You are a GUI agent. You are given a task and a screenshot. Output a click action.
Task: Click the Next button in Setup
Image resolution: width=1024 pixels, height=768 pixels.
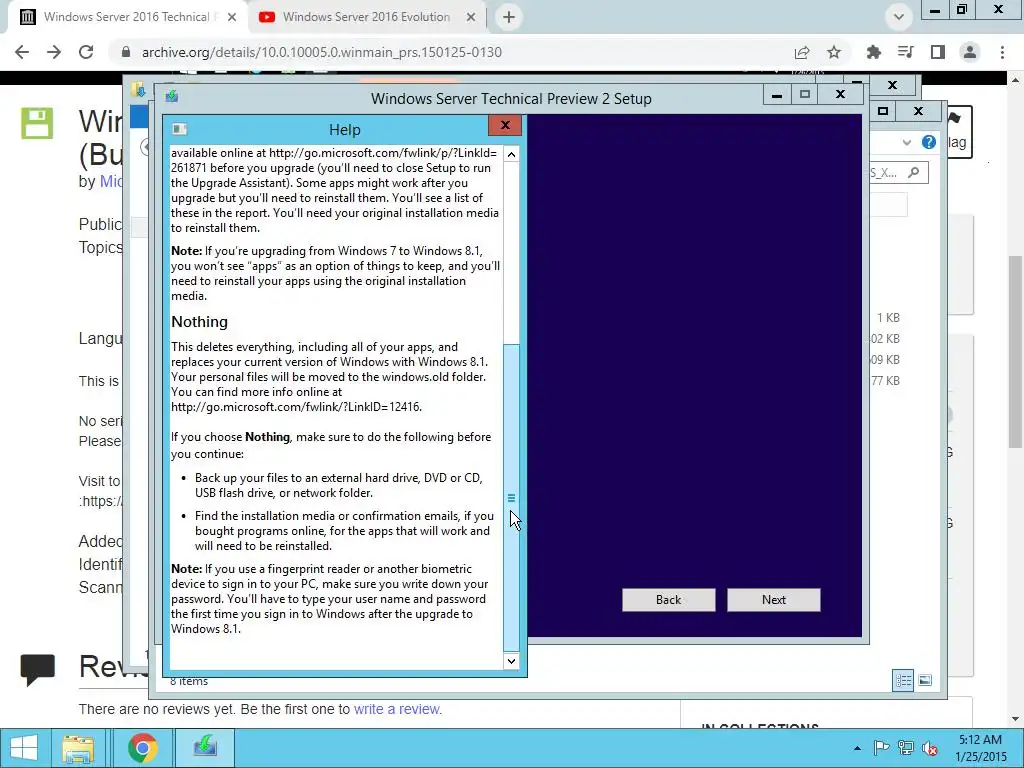773,600
